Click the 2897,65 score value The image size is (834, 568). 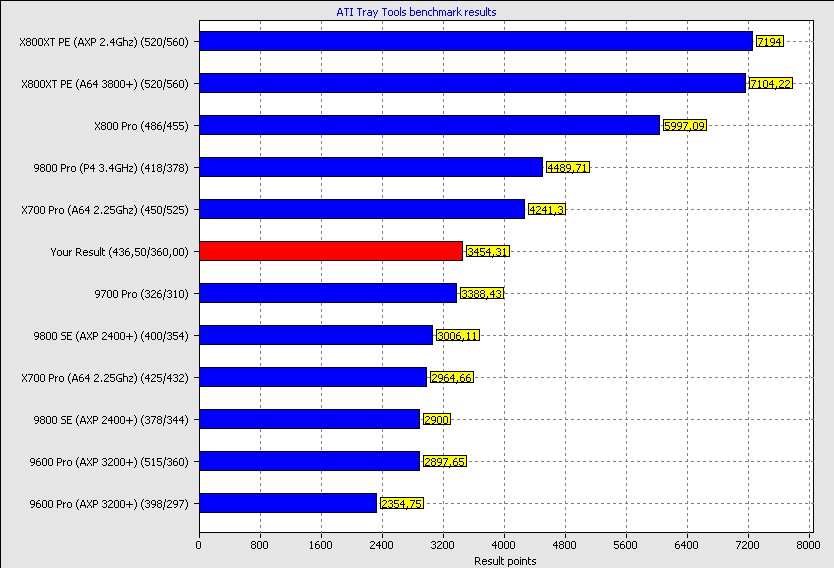click(x=445, y=462)
